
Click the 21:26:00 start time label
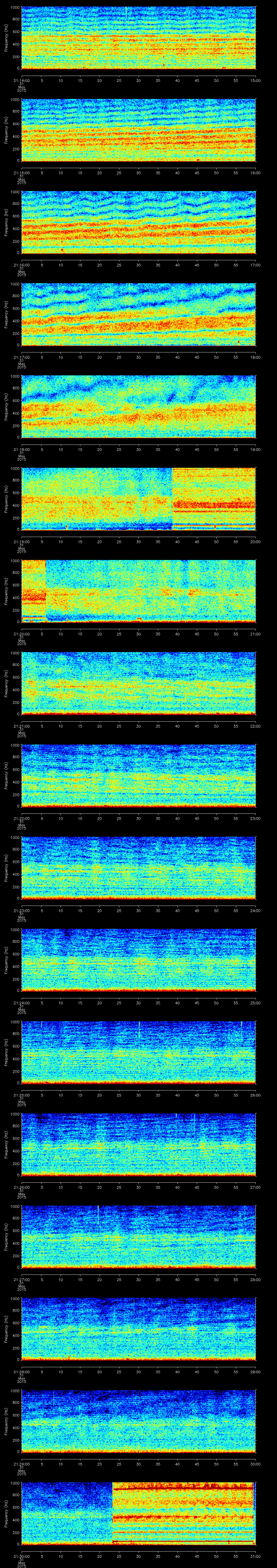point(21,1187)
